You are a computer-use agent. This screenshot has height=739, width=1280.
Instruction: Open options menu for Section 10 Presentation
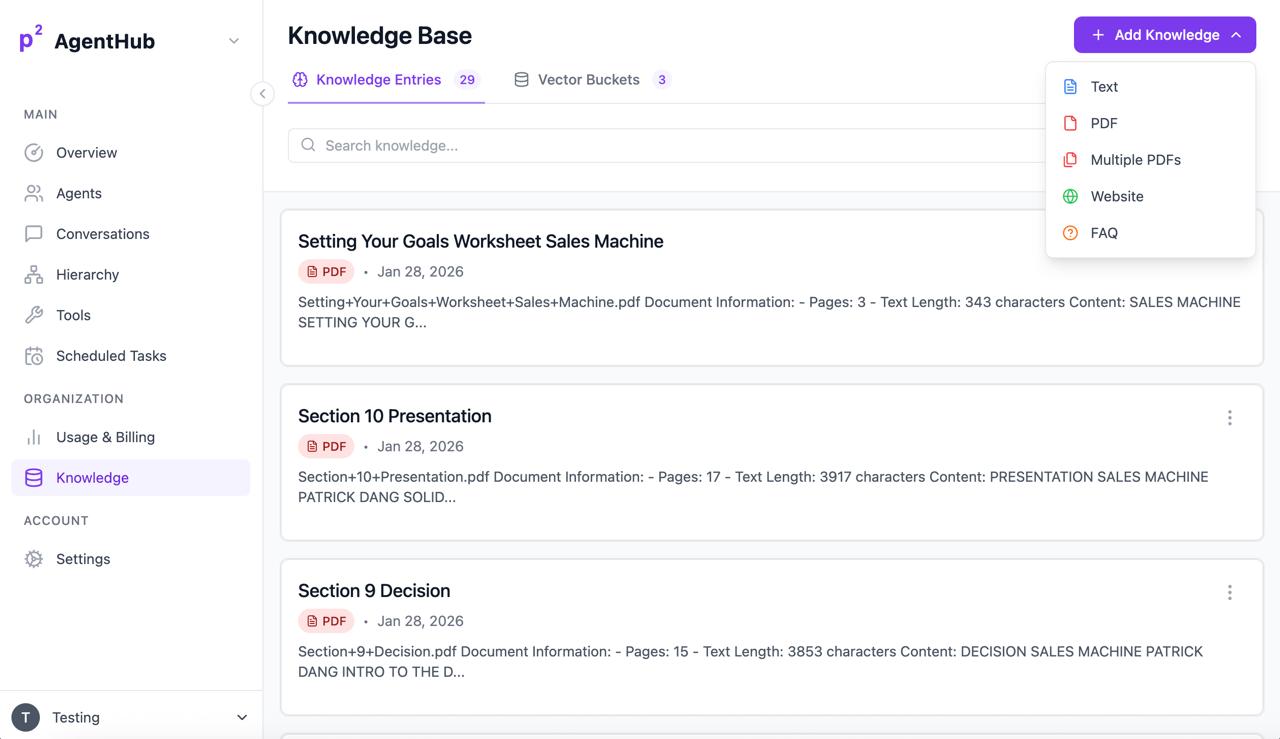click(1229, 418)
